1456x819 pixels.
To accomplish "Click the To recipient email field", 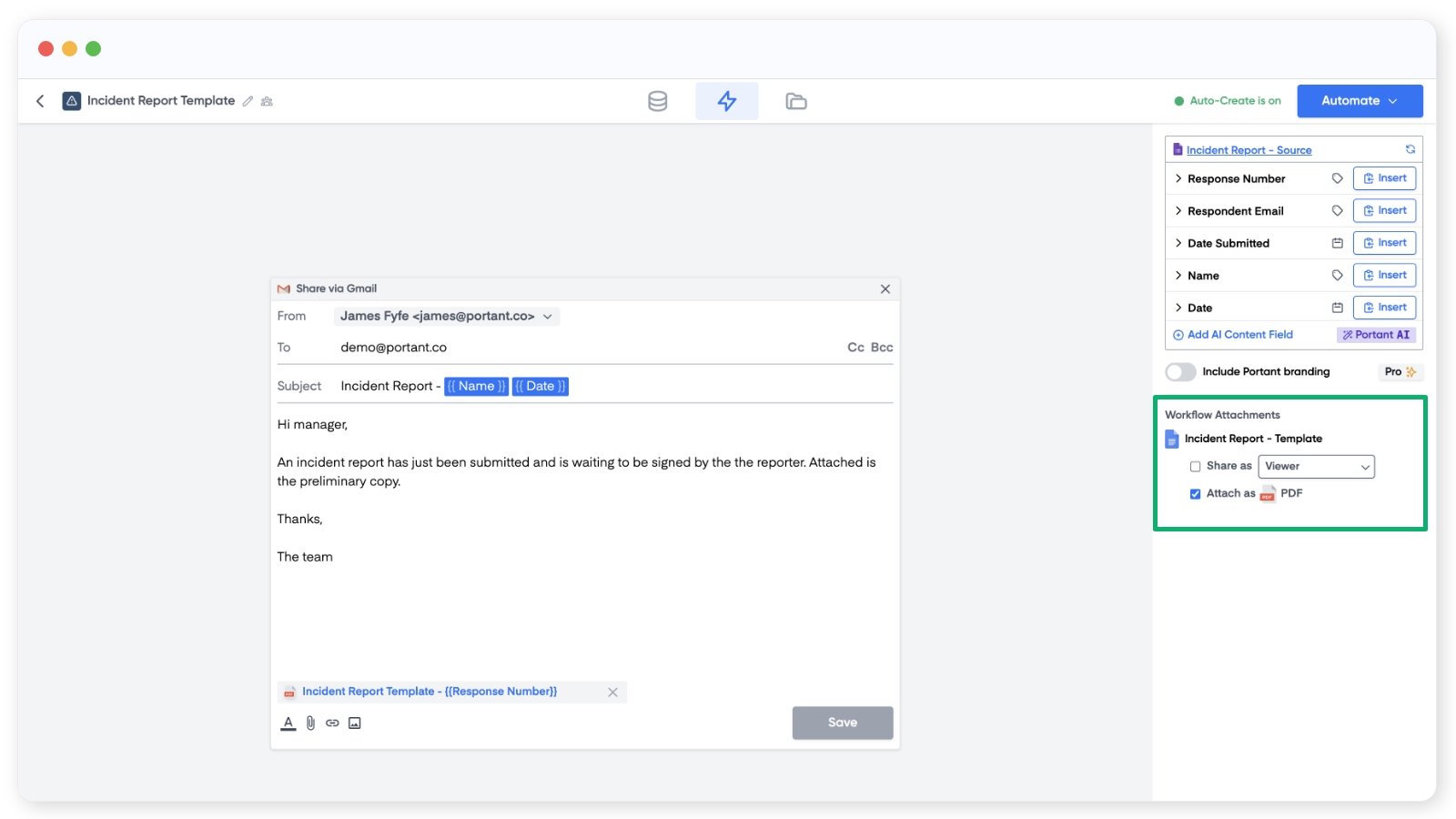I will coord(582,348).
